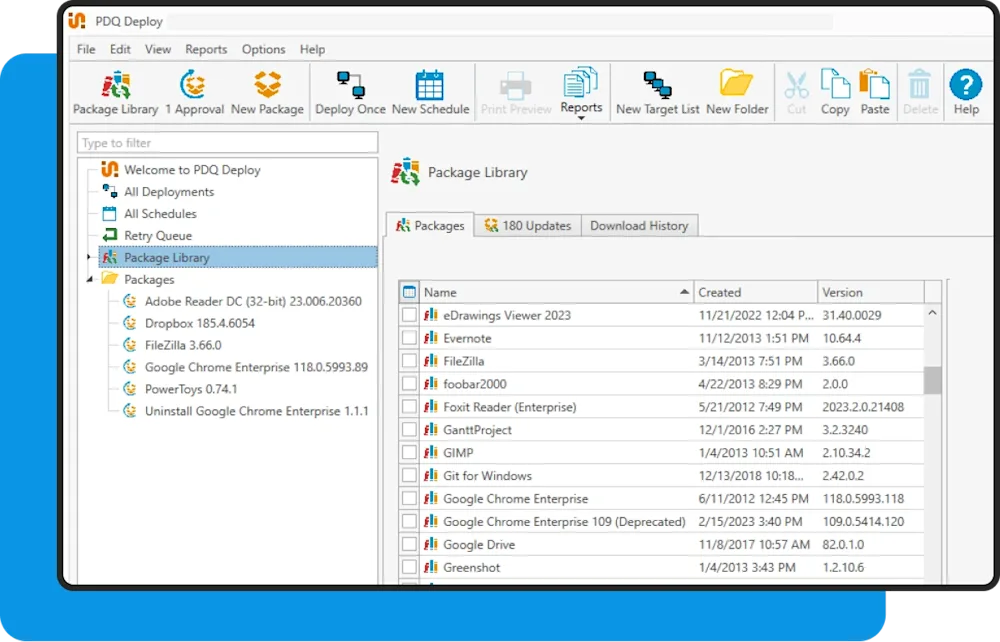Focus the Type to filter input field
1000x642 pixels.
click(228, 142)
